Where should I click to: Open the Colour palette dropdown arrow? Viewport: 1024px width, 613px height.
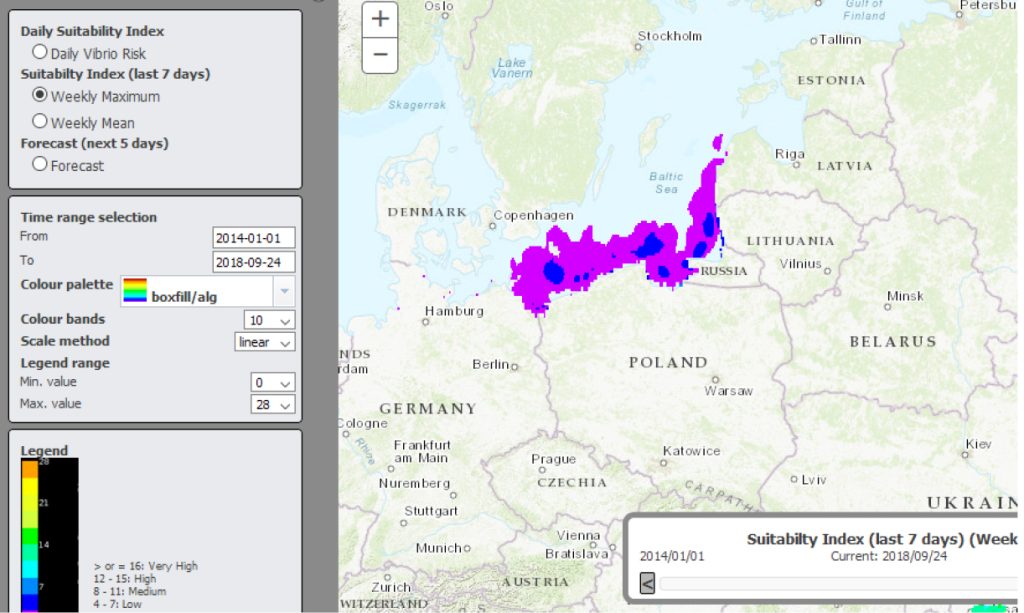(x=285, y=291)
